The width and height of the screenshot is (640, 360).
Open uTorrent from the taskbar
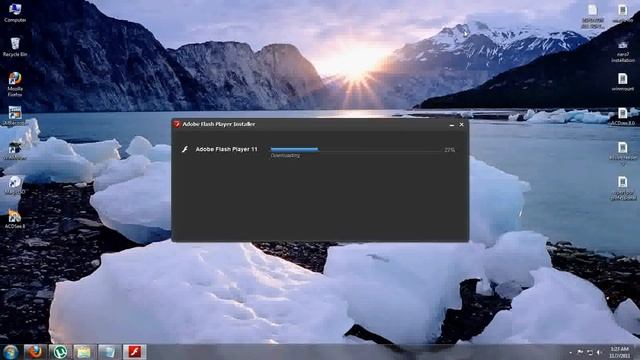click(60, 352)
